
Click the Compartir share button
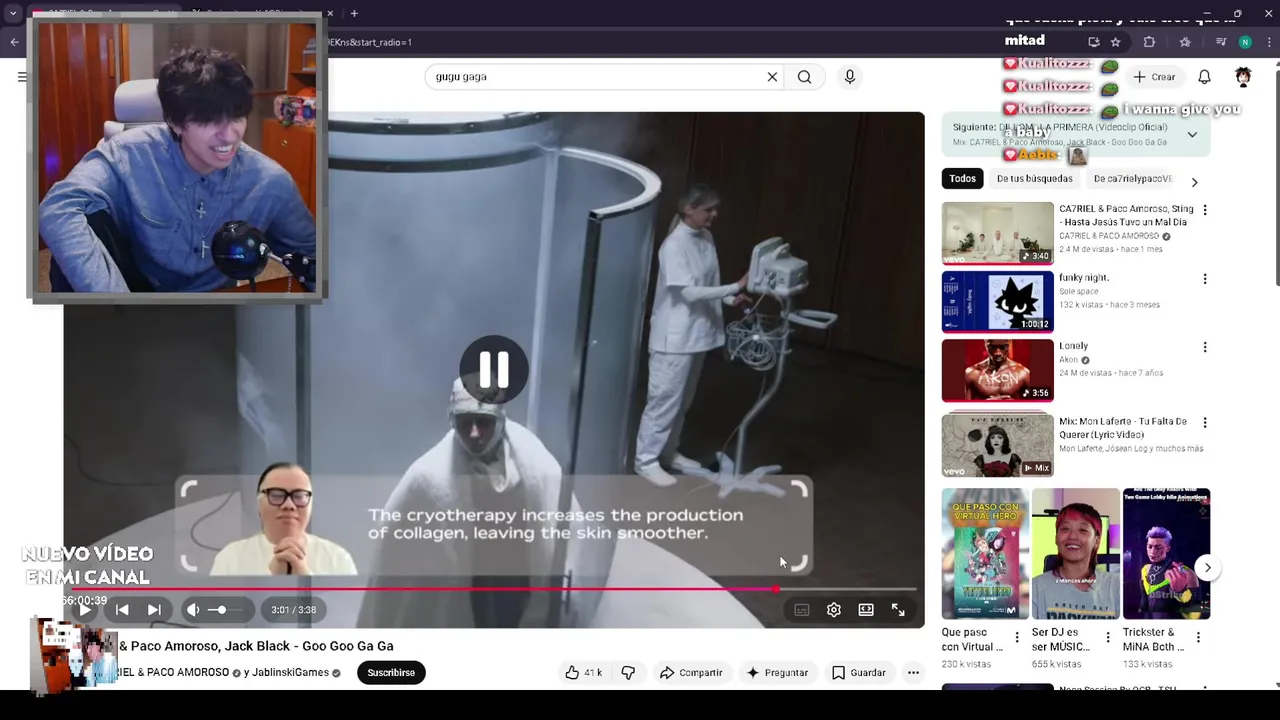tap(691, 673)
